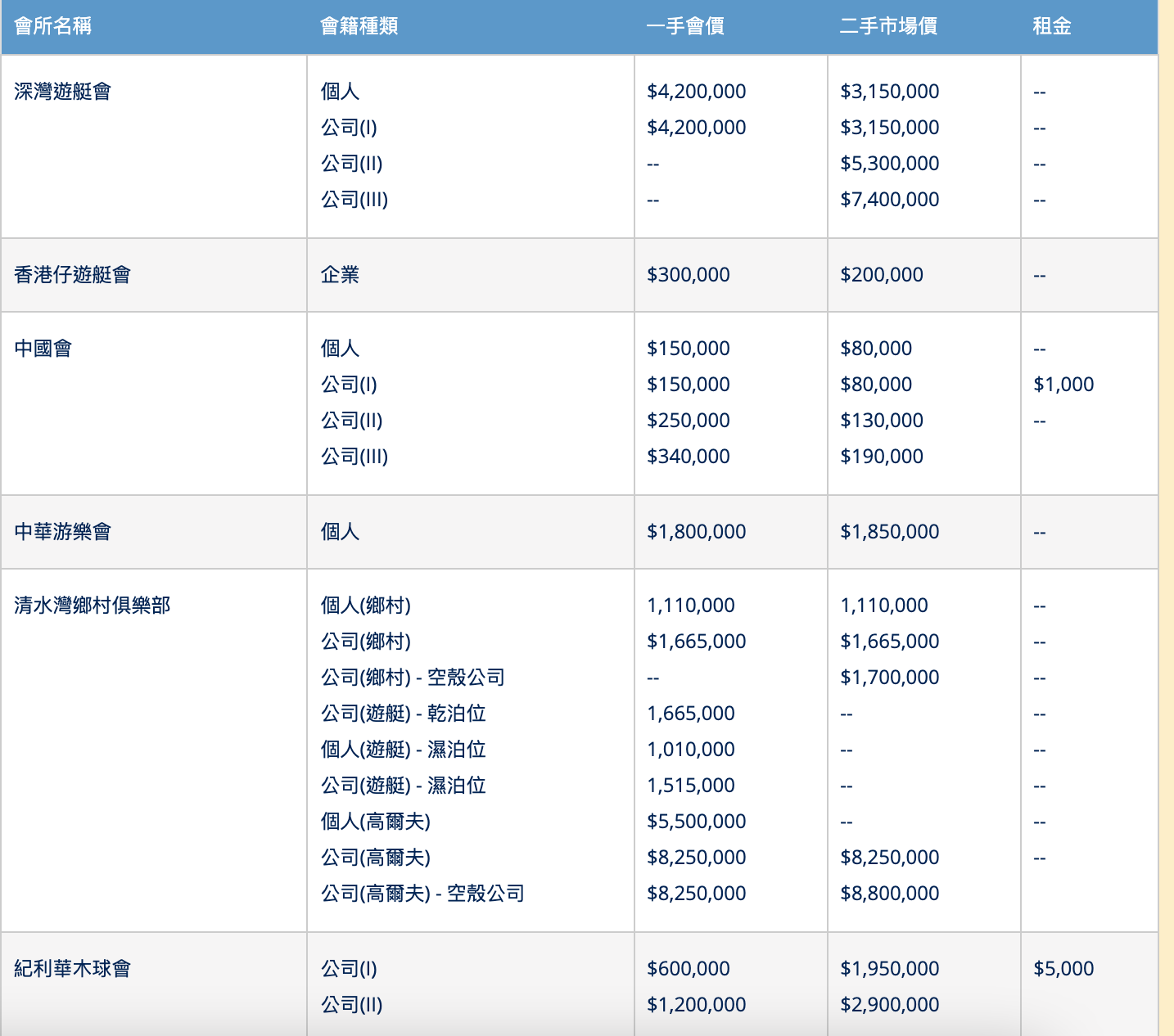This screenshot has width=1174, height=1036.
Task: Click 公司(III) under 深灣遊艇會
Action: tap(354, 200)
